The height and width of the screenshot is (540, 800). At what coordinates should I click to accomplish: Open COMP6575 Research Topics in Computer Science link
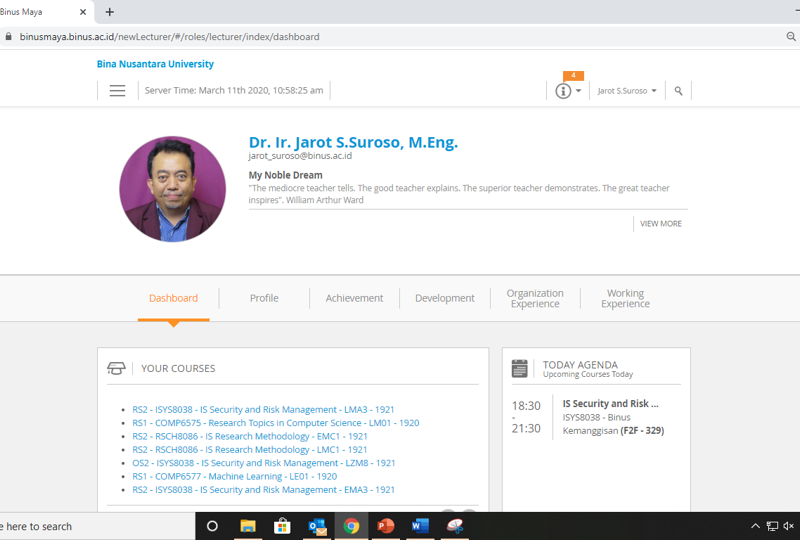[x=275, y=423]
